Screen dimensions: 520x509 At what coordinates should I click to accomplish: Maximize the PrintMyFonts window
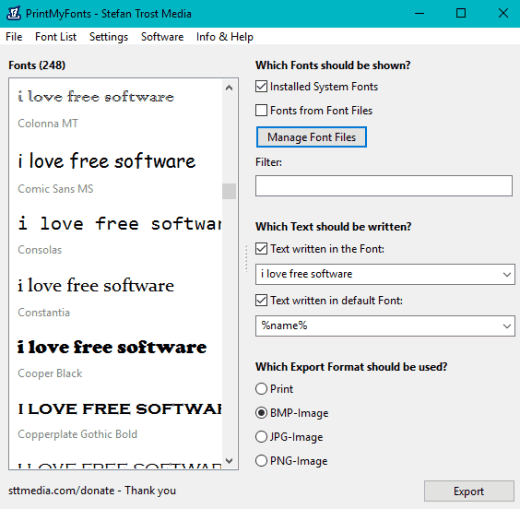tap(461, 13)
